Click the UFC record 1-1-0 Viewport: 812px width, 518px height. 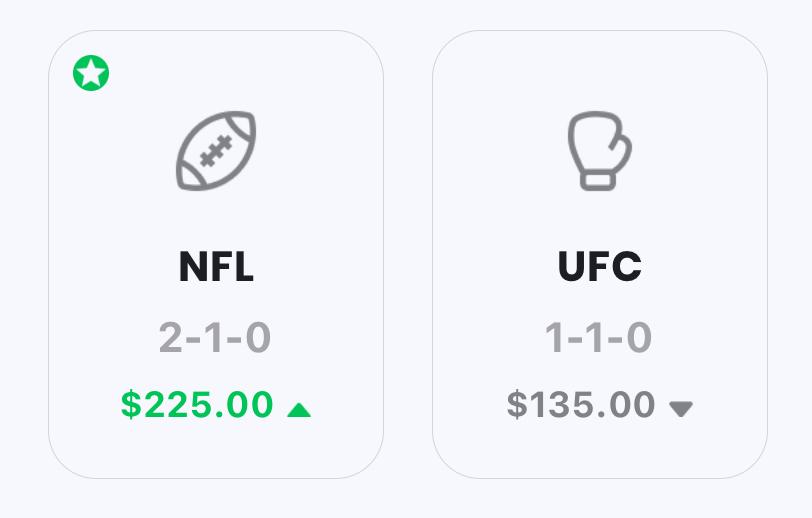pos(599,338)
